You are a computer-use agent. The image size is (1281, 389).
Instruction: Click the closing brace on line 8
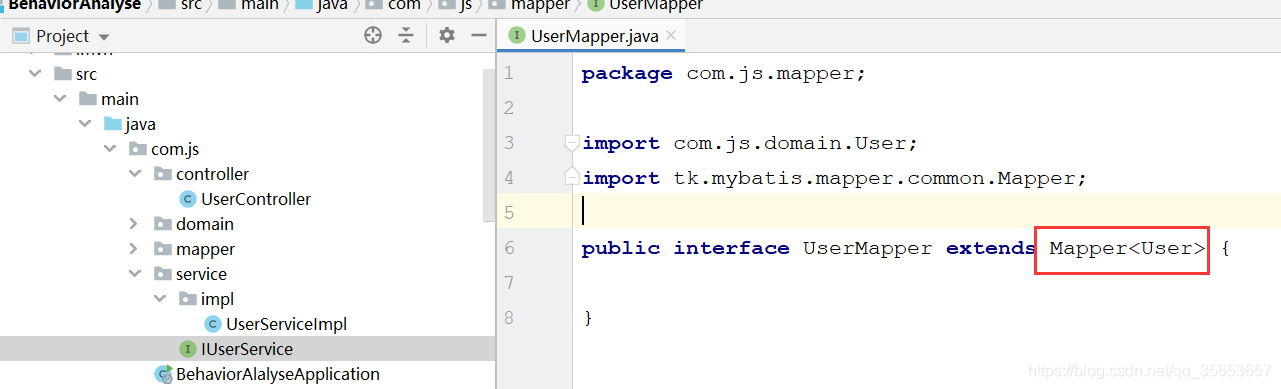coord(588,318)
